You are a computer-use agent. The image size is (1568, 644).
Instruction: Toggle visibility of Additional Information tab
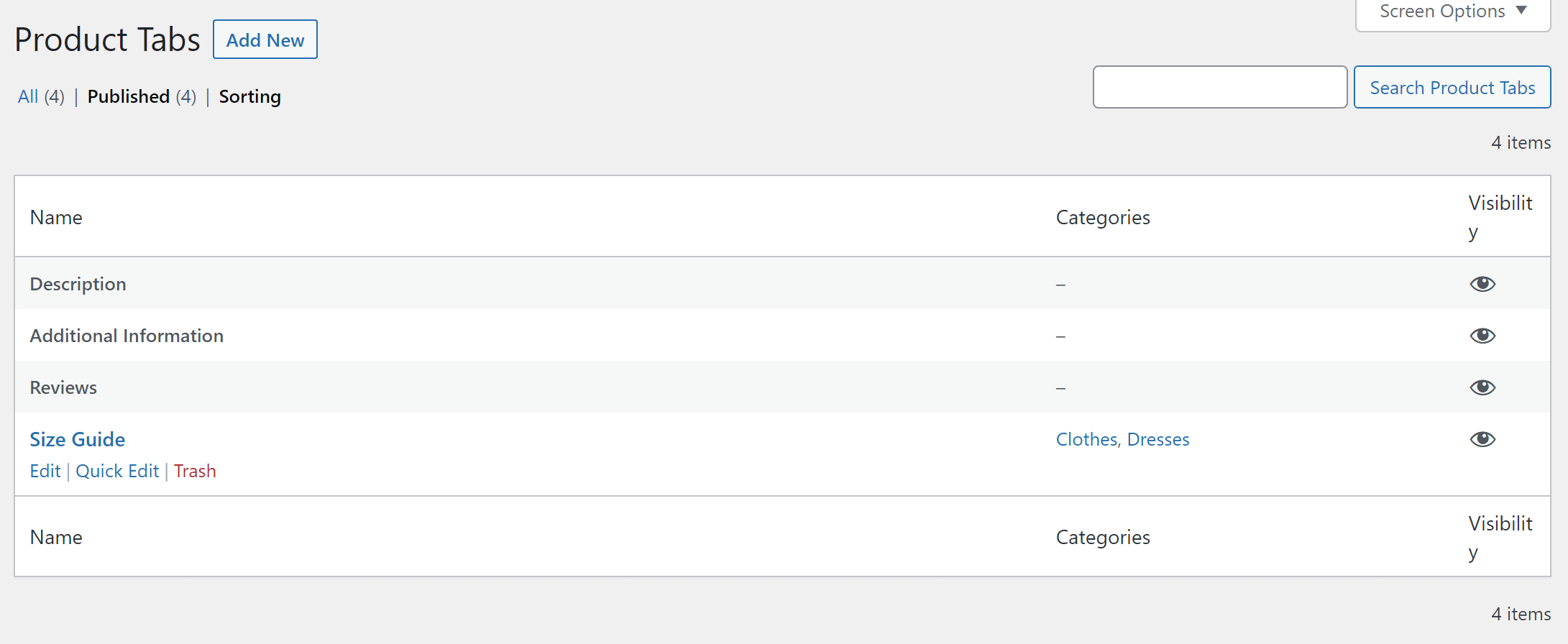click(x=1482, y=336)
